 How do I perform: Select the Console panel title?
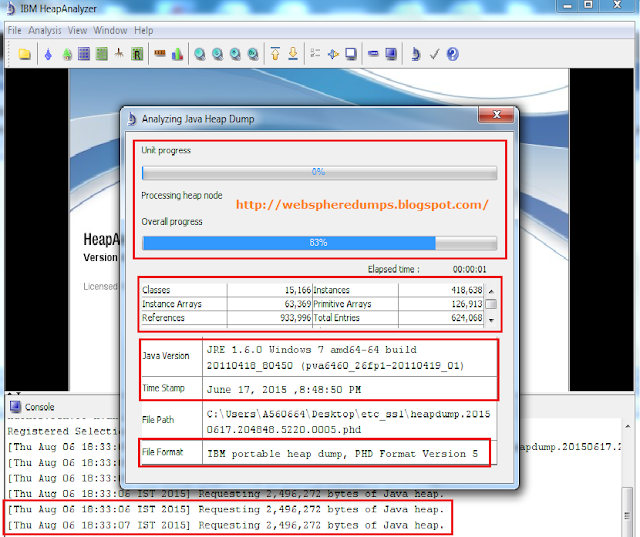[x=40, y=407]
